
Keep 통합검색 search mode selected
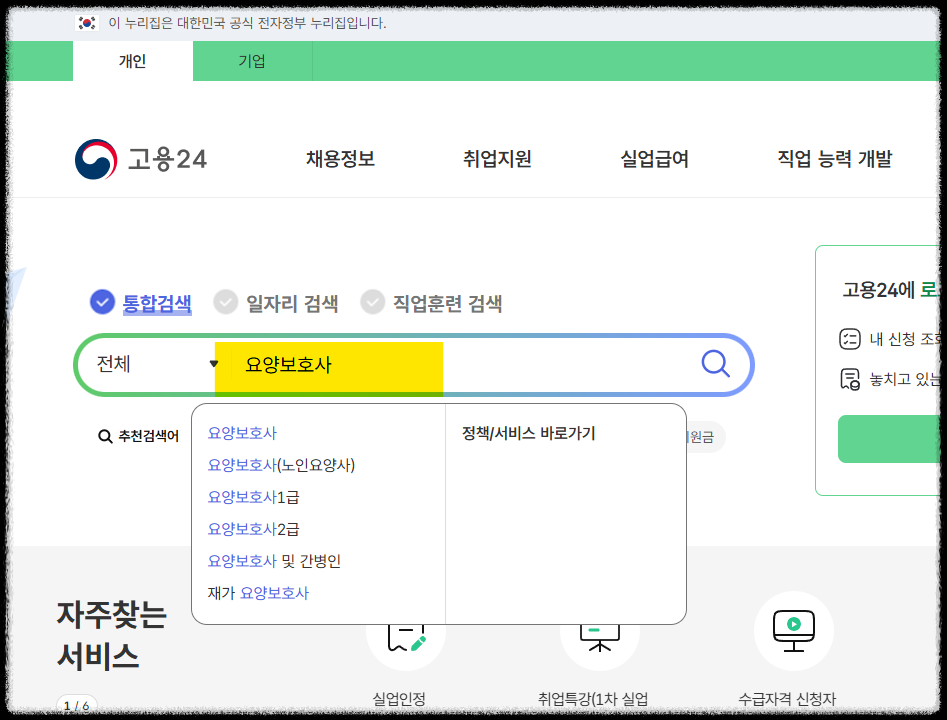pos(155,302)
